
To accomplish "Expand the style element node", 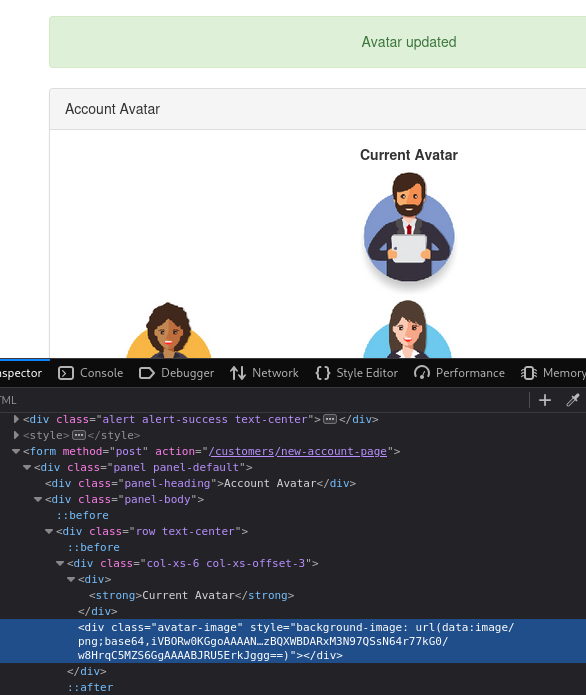I will pos(16,435).
